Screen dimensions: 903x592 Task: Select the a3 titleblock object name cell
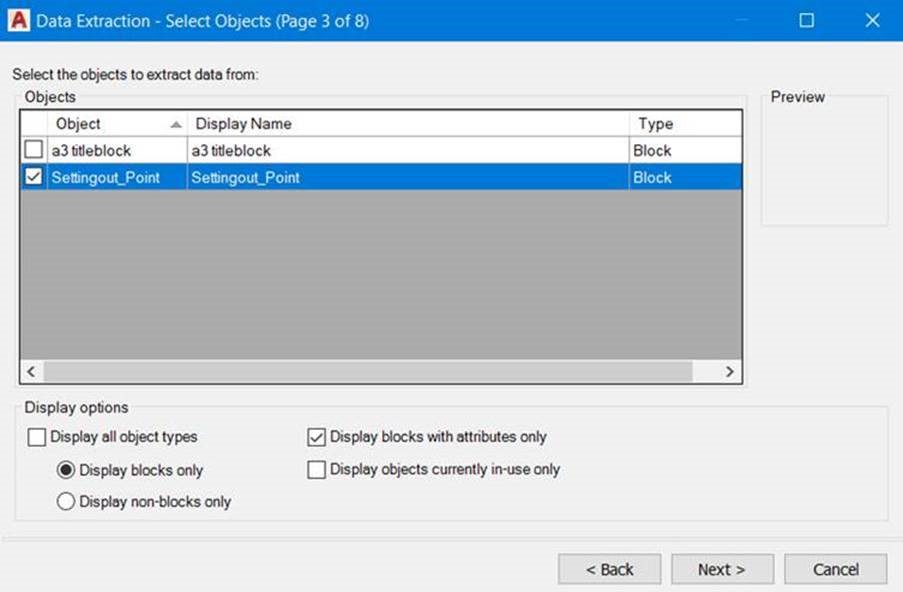click(x=117, y=150)
